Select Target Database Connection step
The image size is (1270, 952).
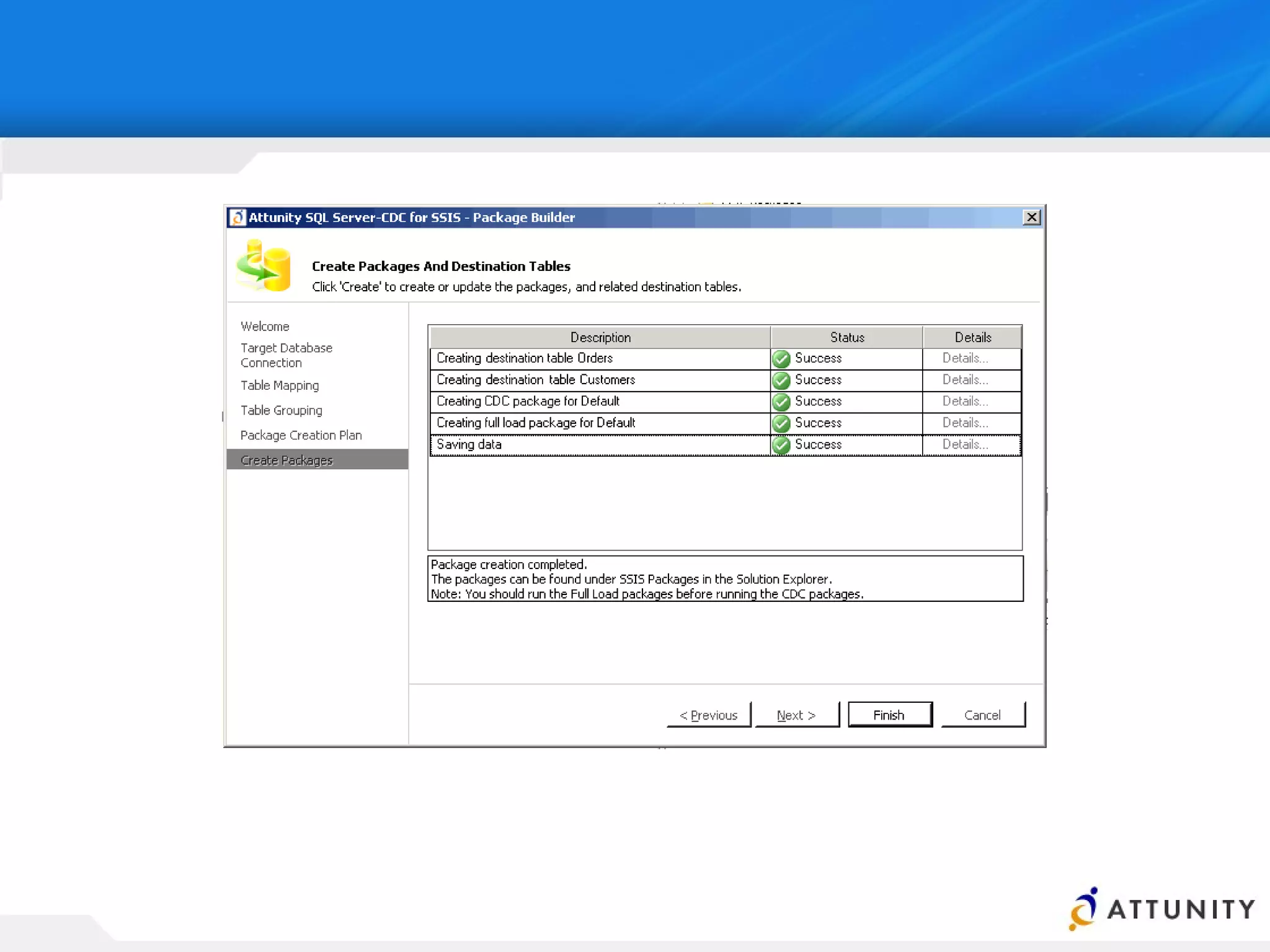pos(286,355)
